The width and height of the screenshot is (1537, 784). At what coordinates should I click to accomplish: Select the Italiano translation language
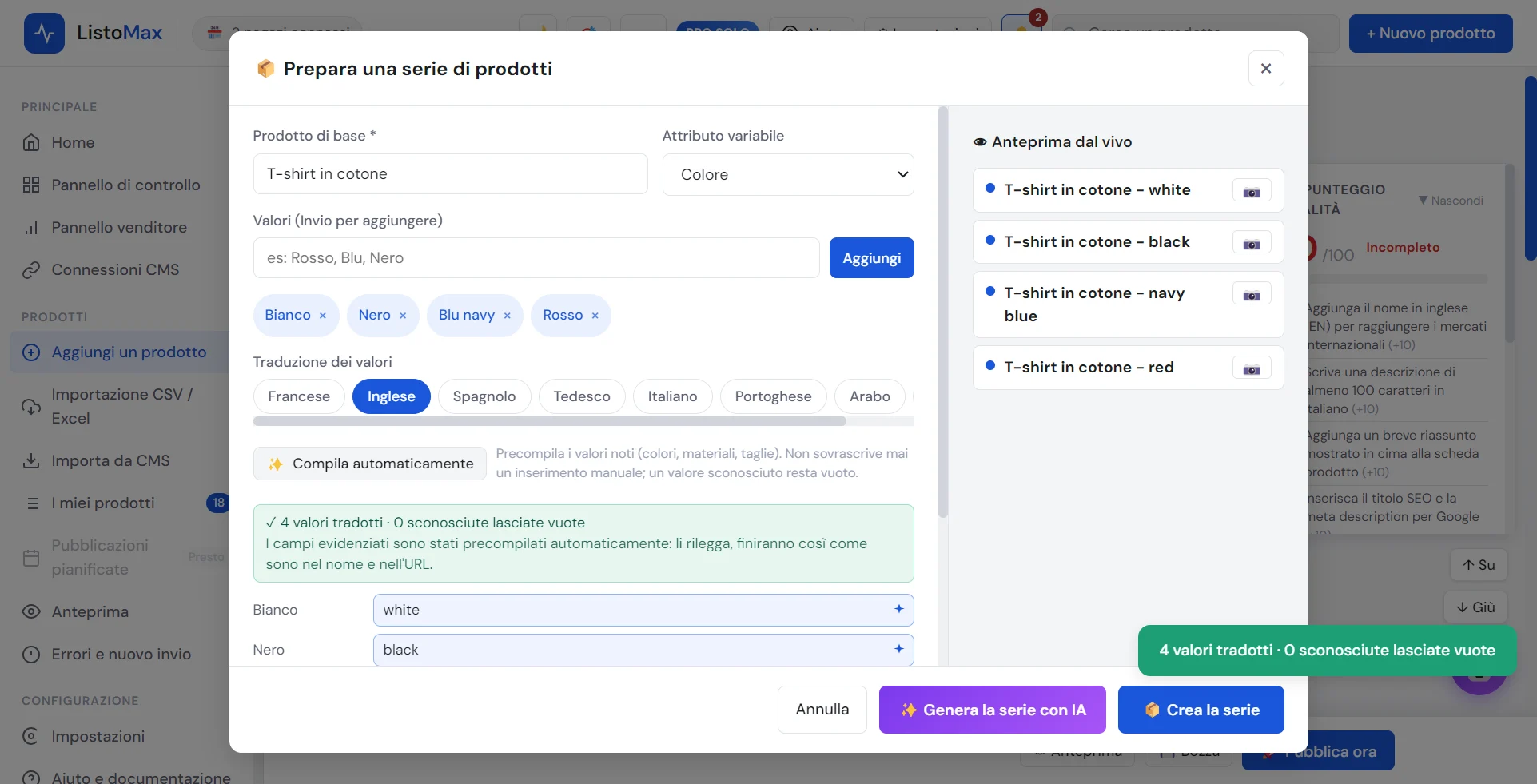(x=672, y=396)
